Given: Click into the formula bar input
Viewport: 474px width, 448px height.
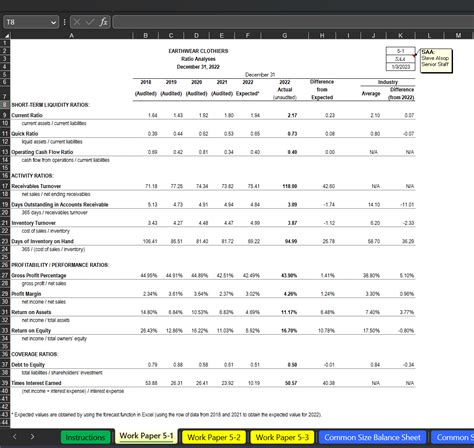Looking at the screenshot, I should (x=293, y=22).
